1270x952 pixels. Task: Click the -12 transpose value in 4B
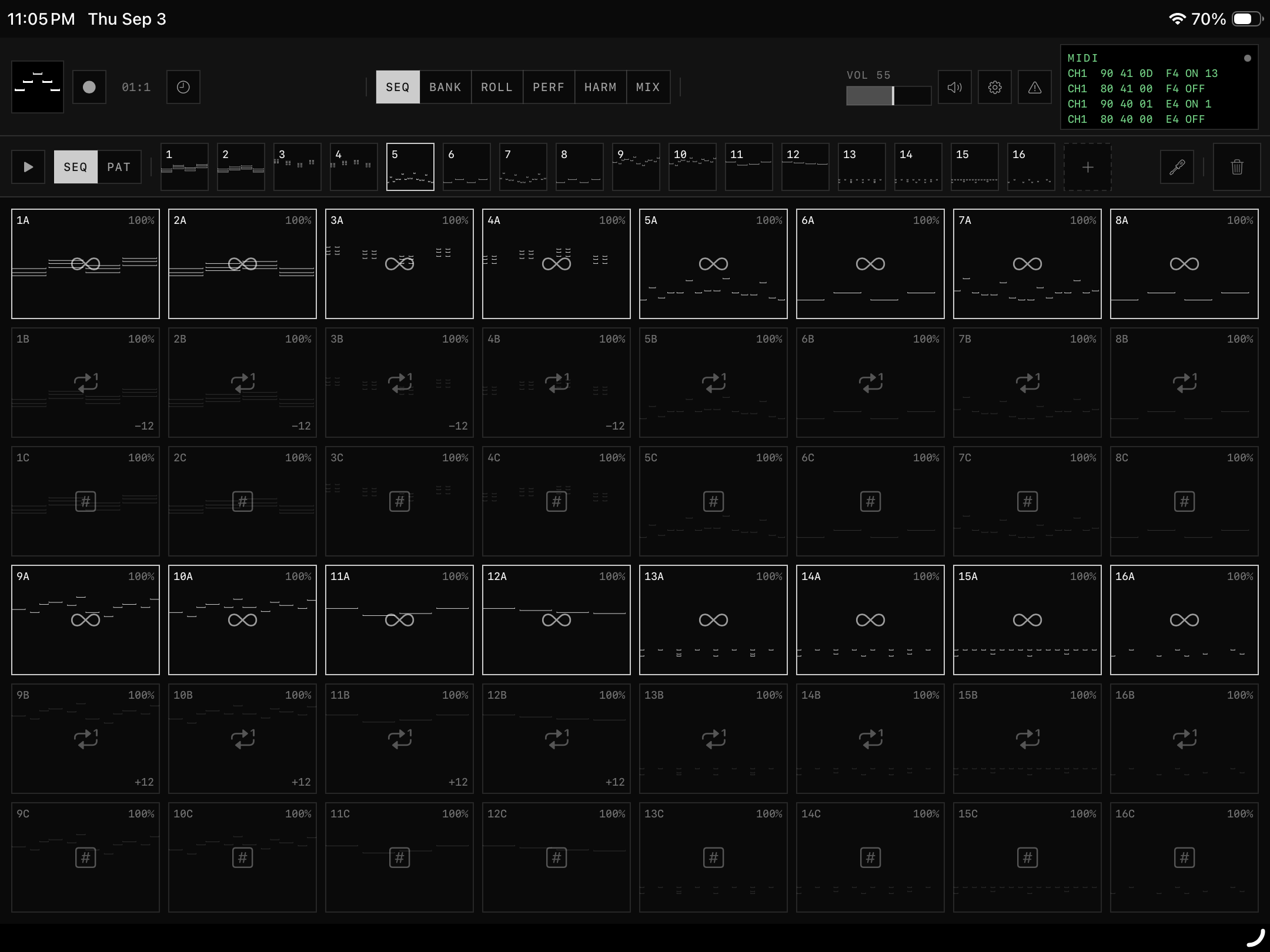[615, 426]
